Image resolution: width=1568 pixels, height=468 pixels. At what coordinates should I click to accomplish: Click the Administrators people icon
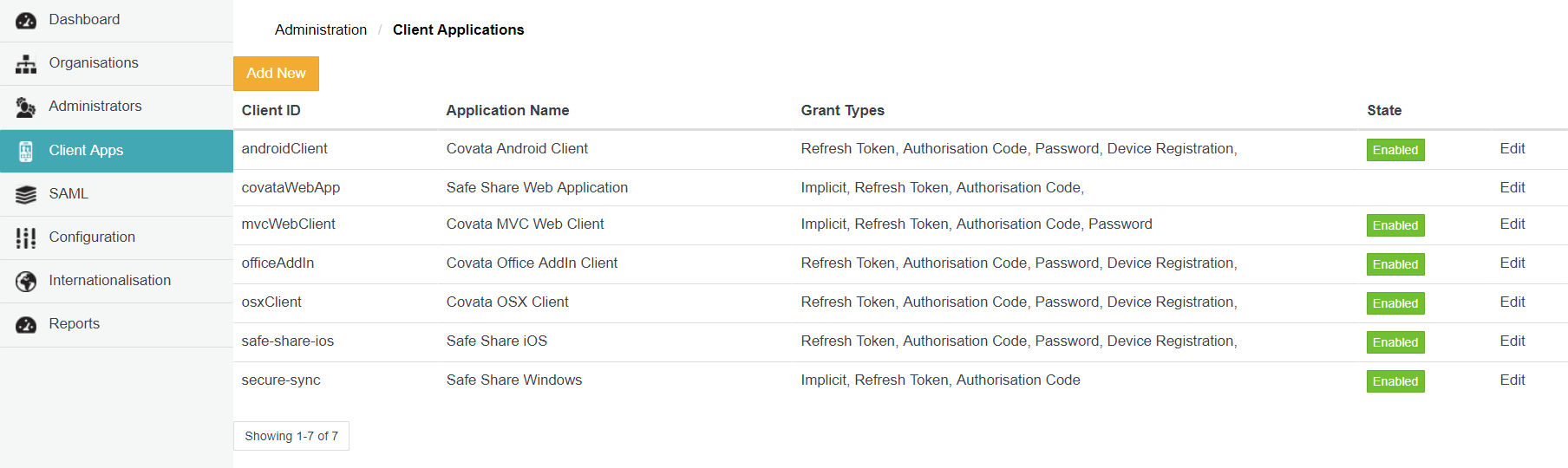(26, 107)
